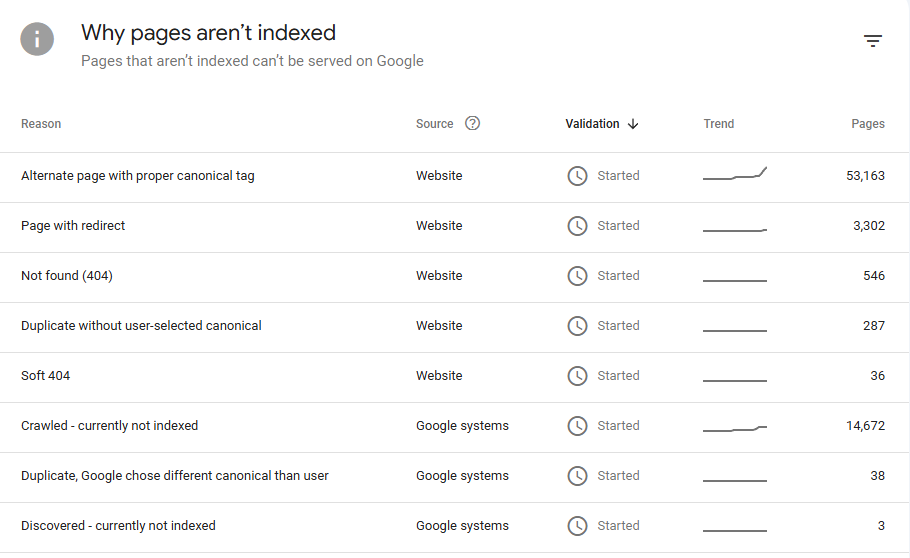Click the 3,302 pages count
This screenshot has width=910, height=558.
pos(868,226)
